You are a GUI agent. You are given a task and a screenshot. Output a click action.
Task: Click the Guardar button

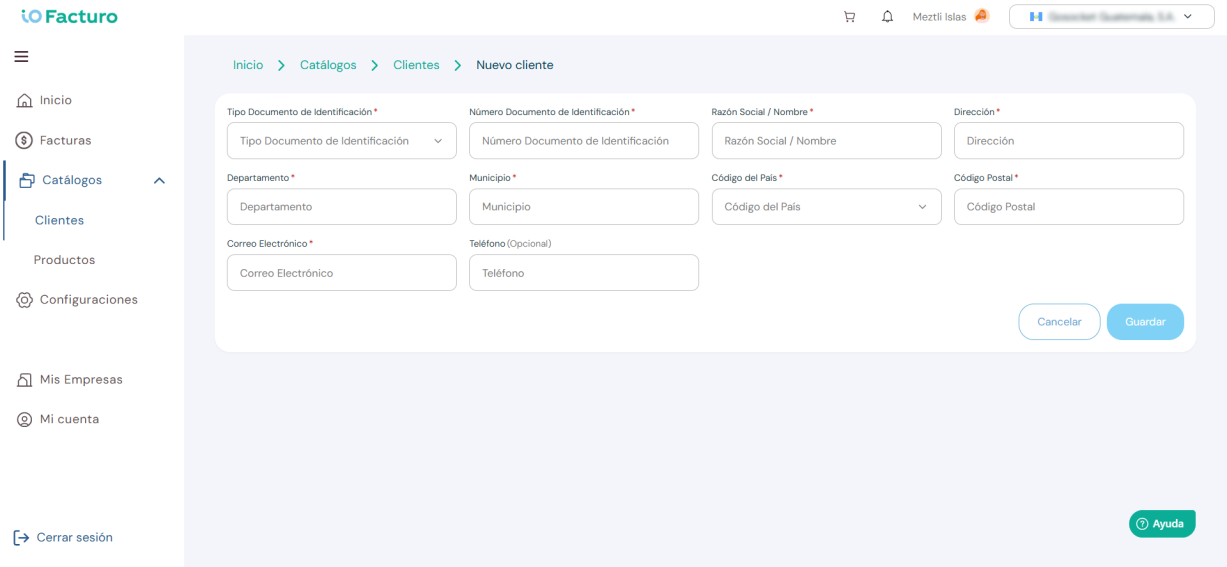coord(1145,322)
